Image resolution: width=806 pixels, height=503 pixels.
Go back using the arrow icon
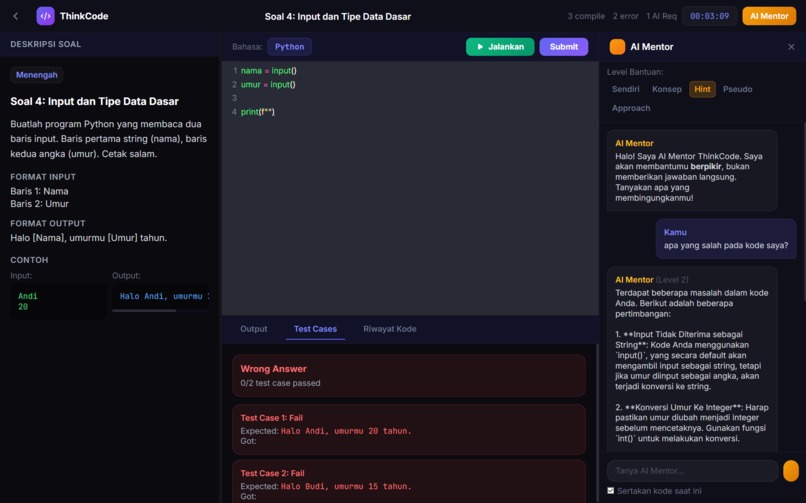(x=15, y=16)
